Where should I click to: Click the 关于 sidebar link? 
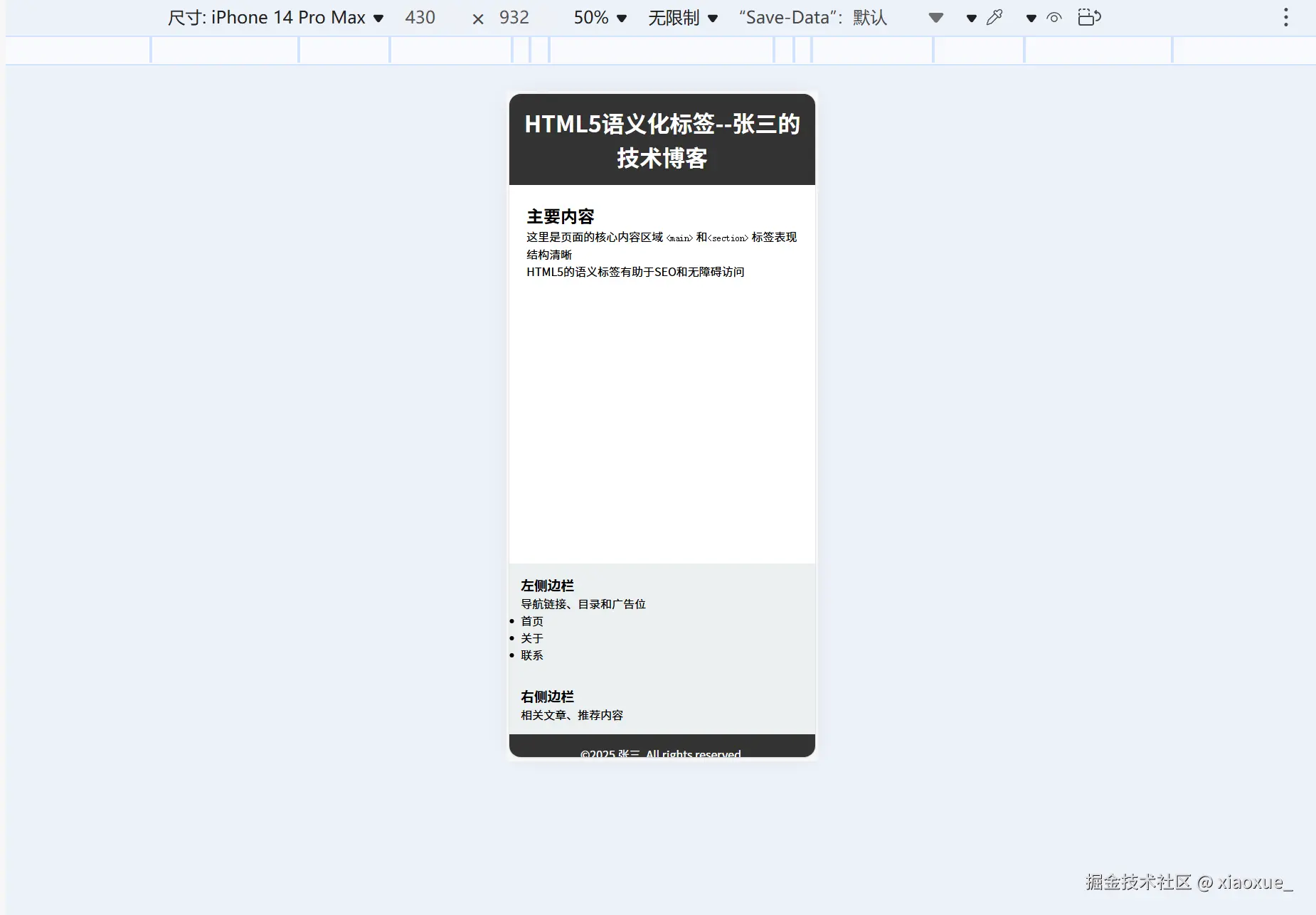pyautogui.click(x=531, y=638)
